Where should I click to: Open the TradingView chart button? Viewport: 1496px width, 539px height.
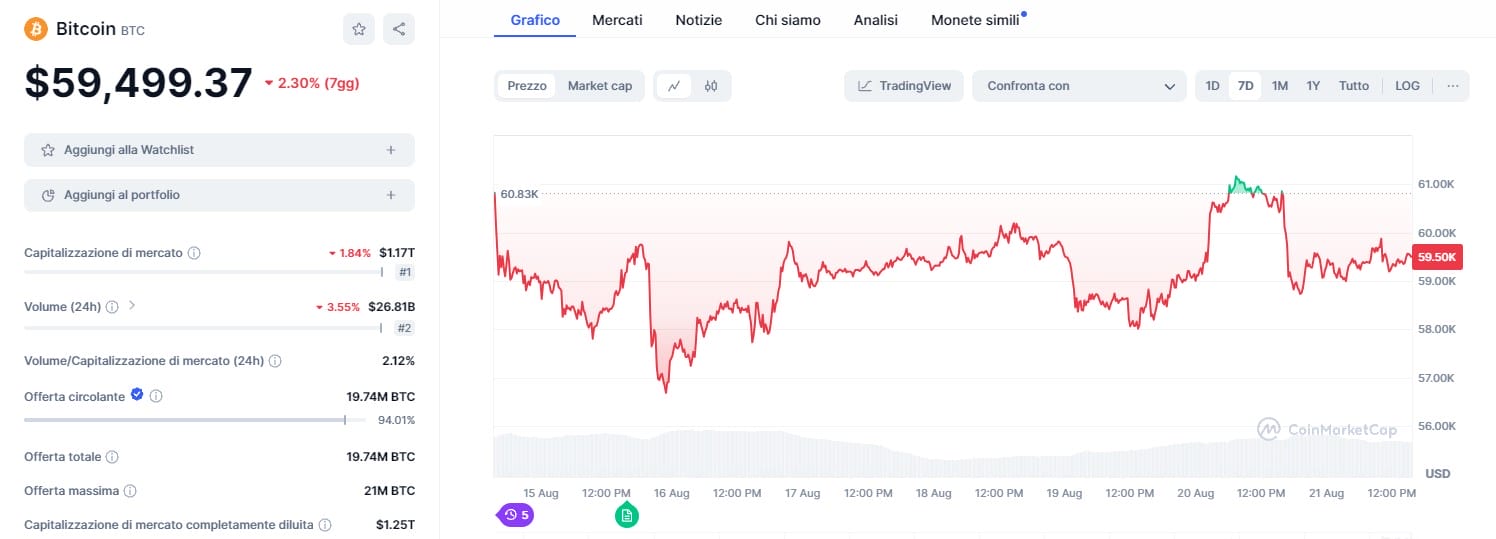click(904, 86)
